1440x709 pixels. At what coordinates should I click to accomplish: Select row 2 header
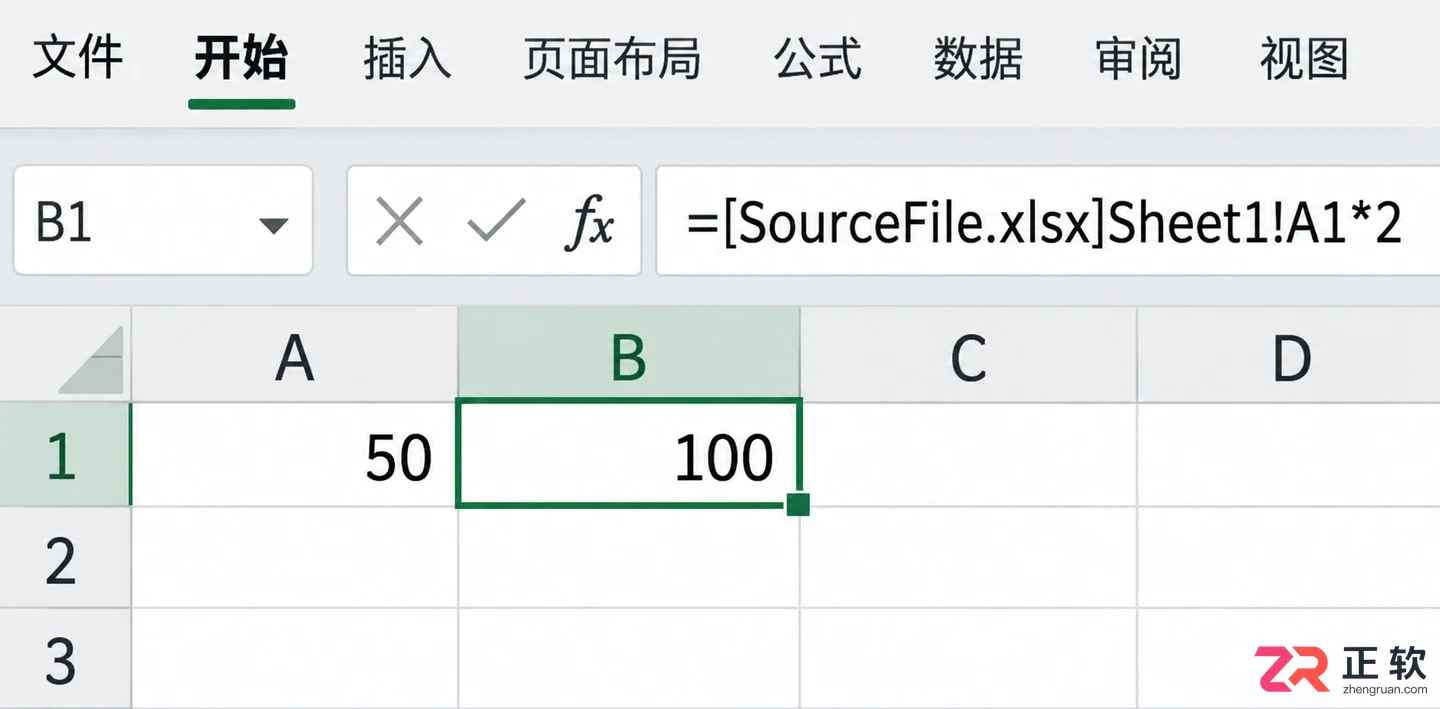(64, 557)
